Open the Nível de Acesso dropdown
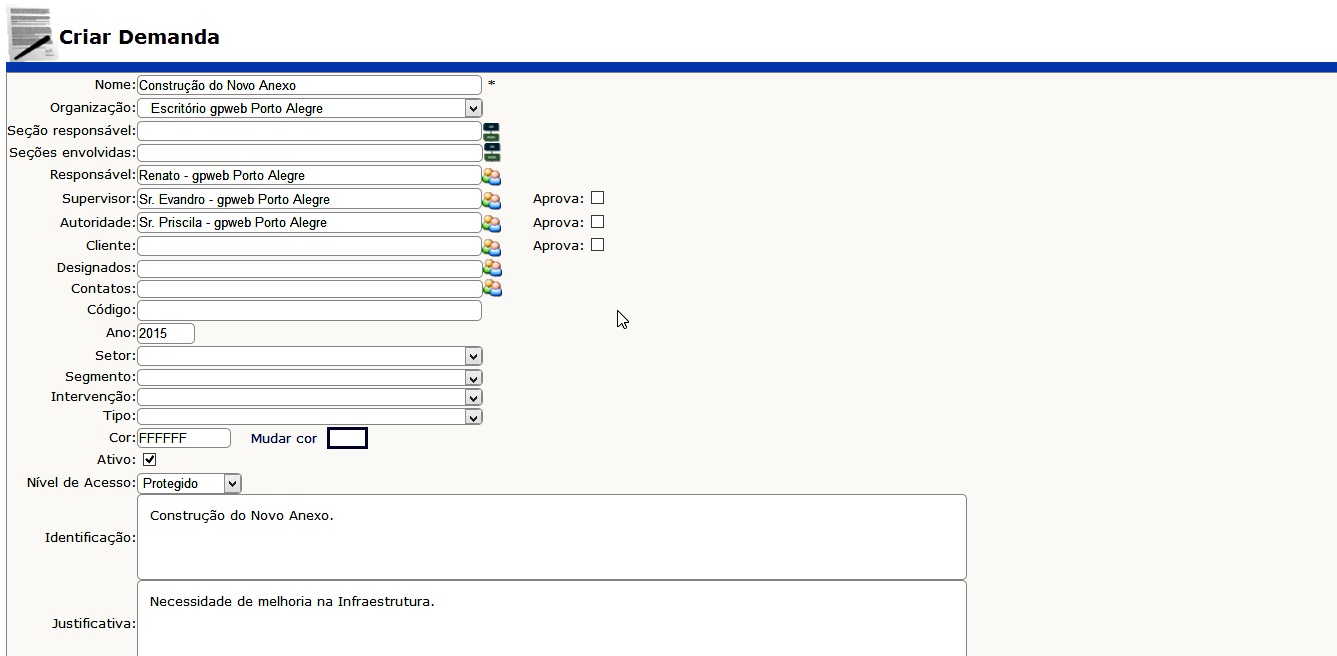 [x=189, y=484]
